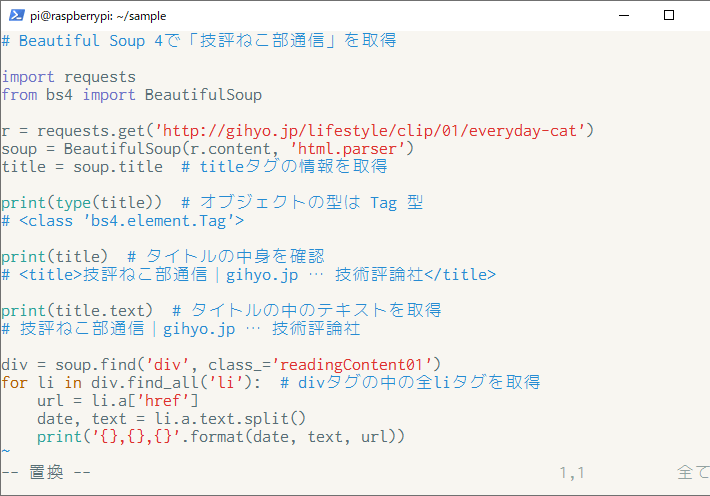Click "url = li.a['href']" line
The height and width of the screenshot is (496, 710).
coord(118,401)
